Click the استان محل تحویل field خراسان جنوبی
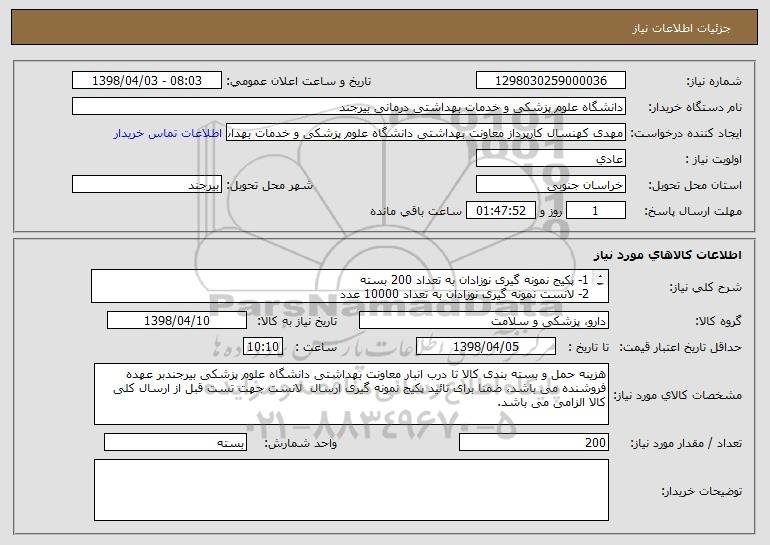 pyautogui.click(x=550, y=185)
